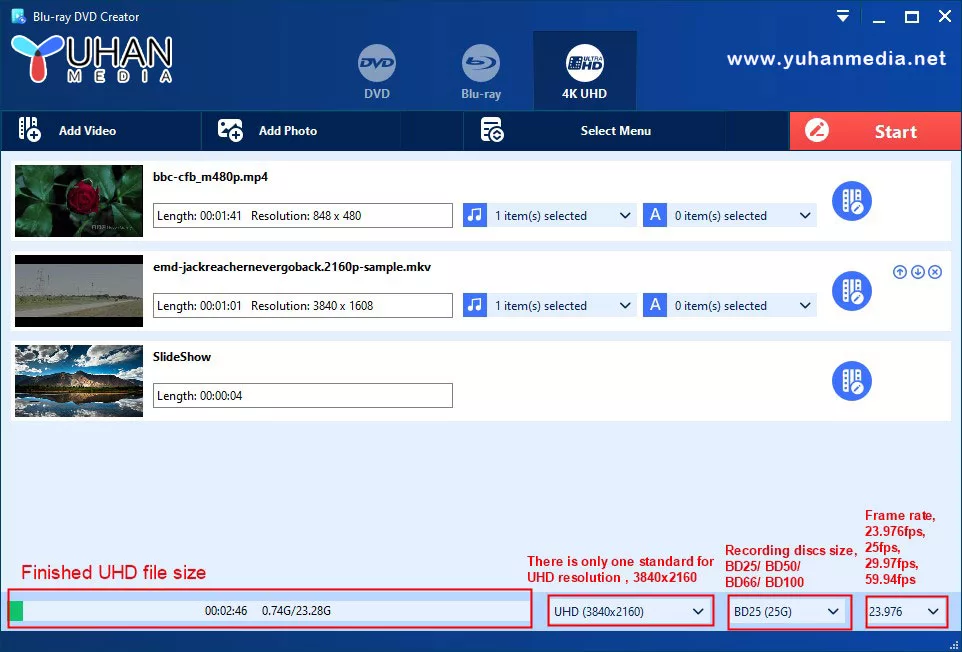962x652 pixels.
Task: Select the 4K UHD mode
Action: point(584,63)
